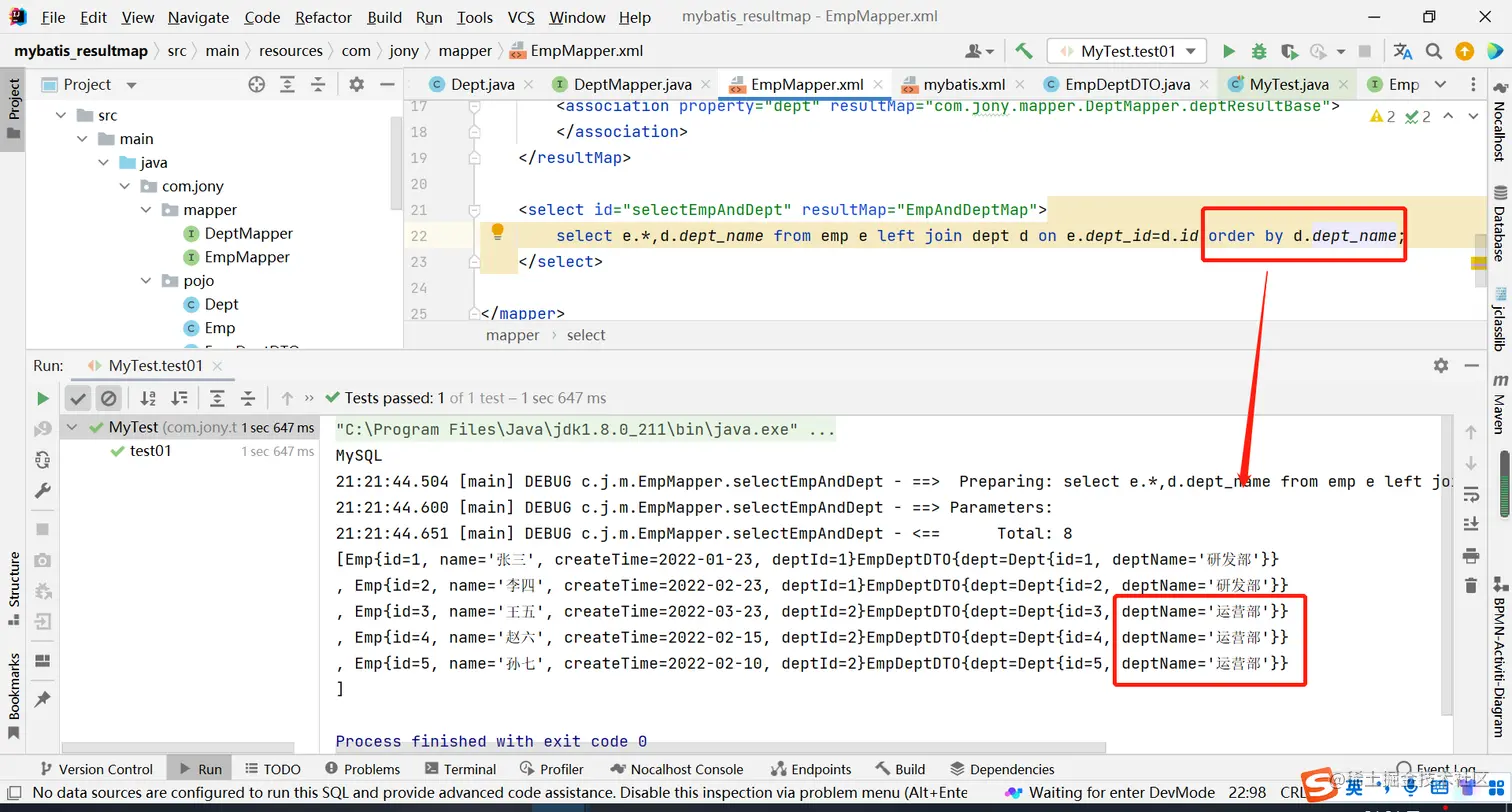1512x812 pixels.
Task: Toggle auto-test rerun in Run sidebar
Action: tap(42, 460)
